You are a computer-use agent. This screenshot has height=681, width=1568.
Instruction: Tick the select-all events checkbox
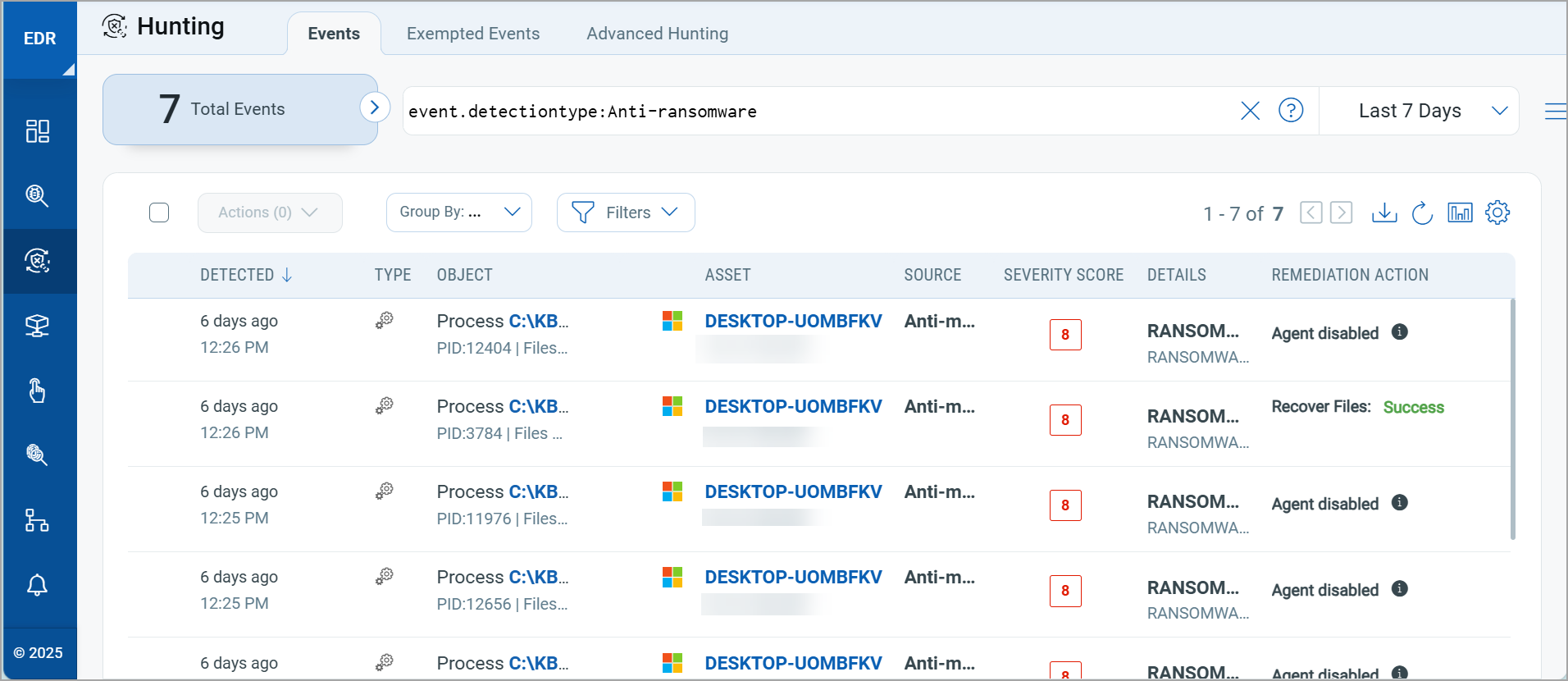click(159, 213)
